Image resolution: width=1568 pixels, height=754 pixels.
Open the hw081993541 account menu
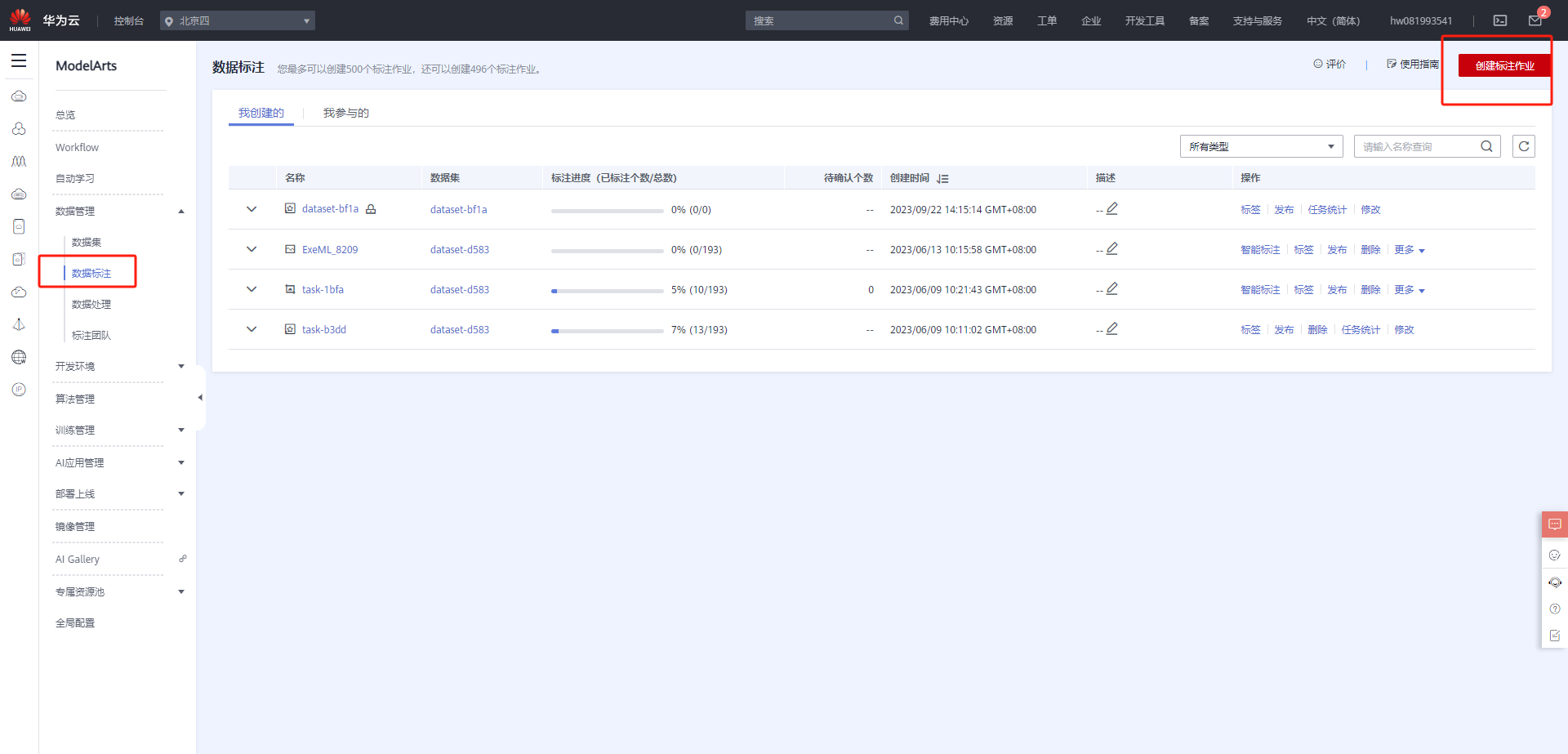1421,20
